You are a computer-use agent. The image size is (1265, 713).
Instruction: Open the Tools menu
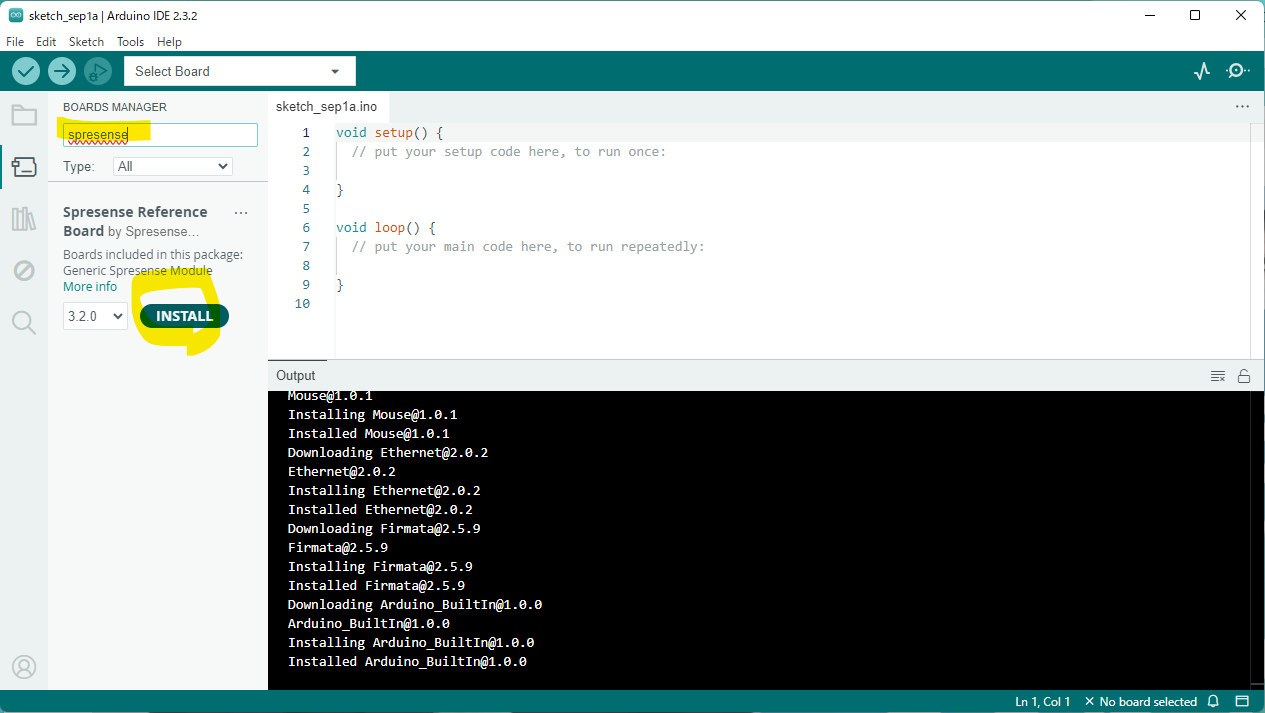(130, 42)
